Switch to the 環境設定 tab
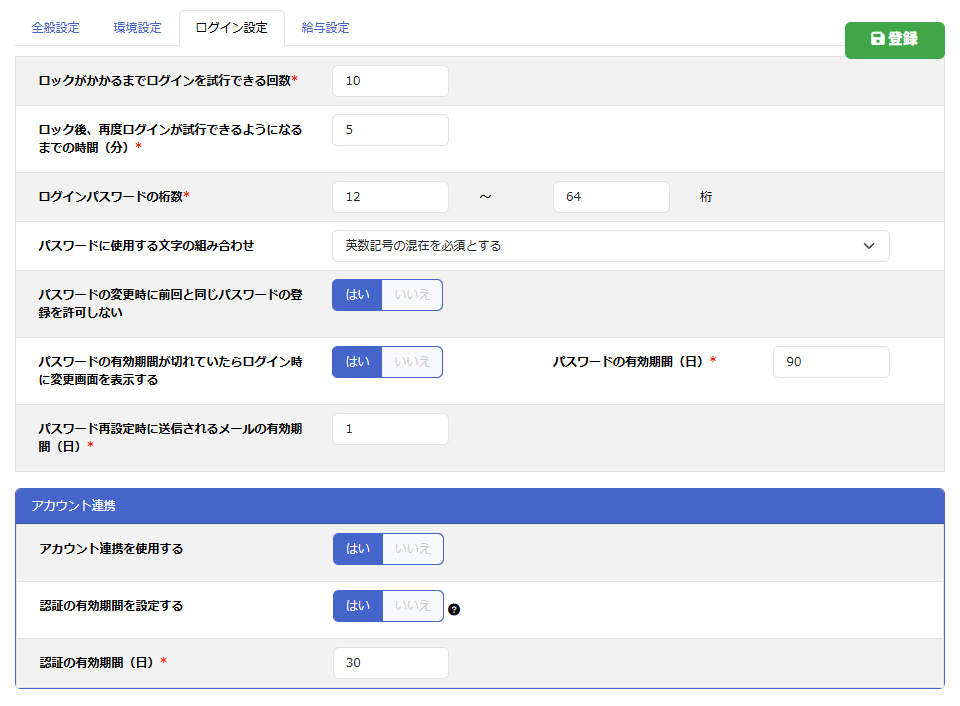This screenshot has height=706, width=960. 137,28
